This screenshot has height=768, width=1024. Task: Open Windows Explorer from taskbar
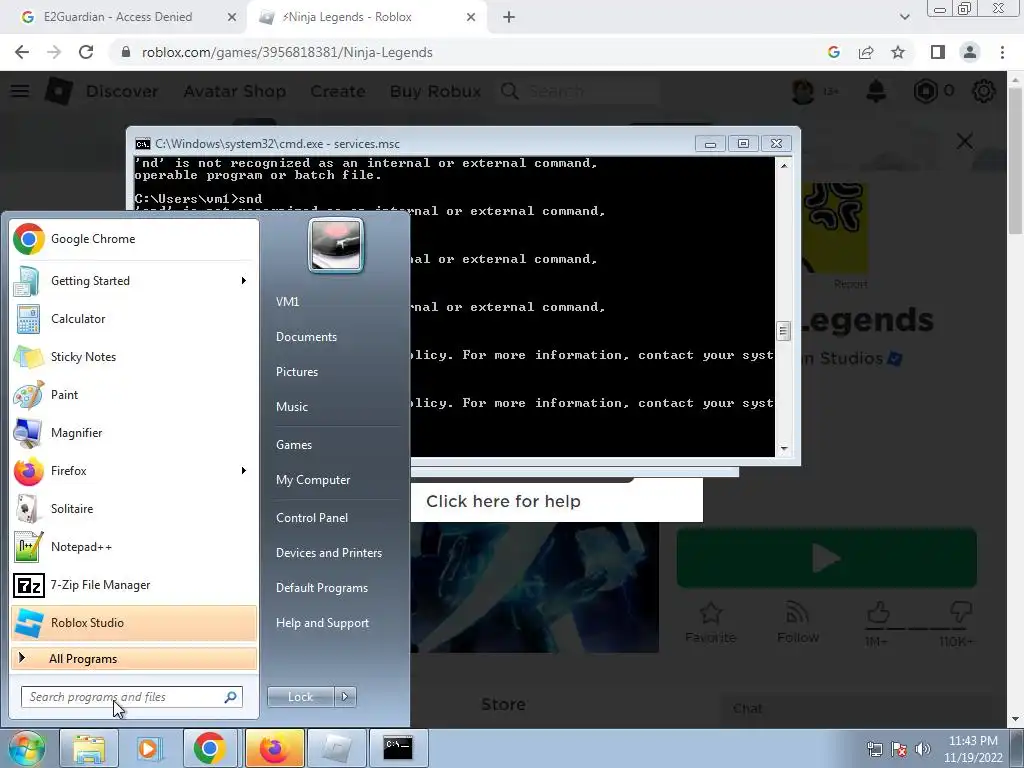89,748
